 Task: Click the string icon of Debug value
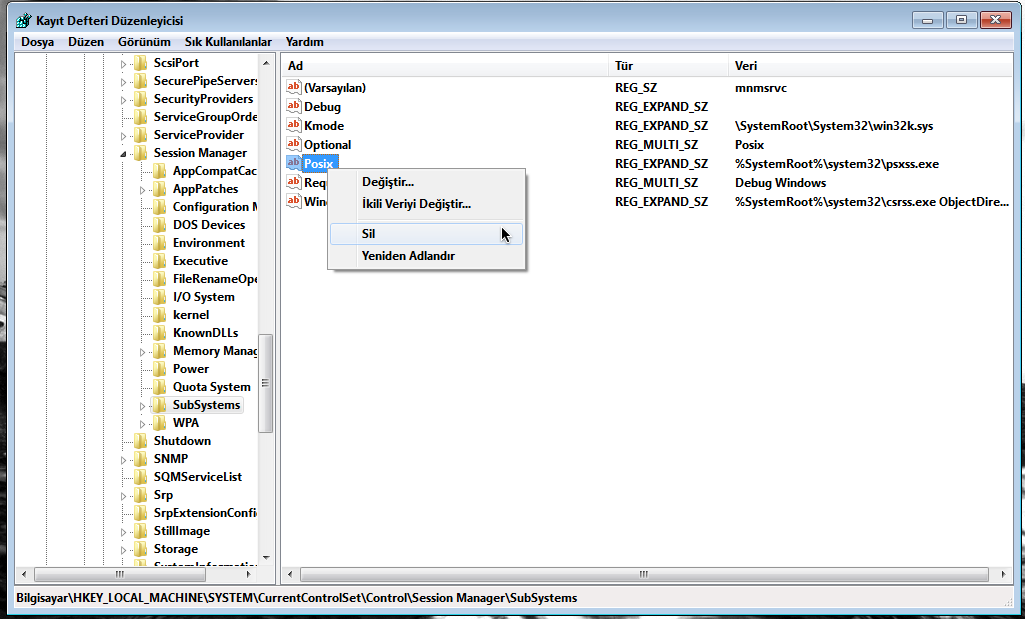click(294, 106)
